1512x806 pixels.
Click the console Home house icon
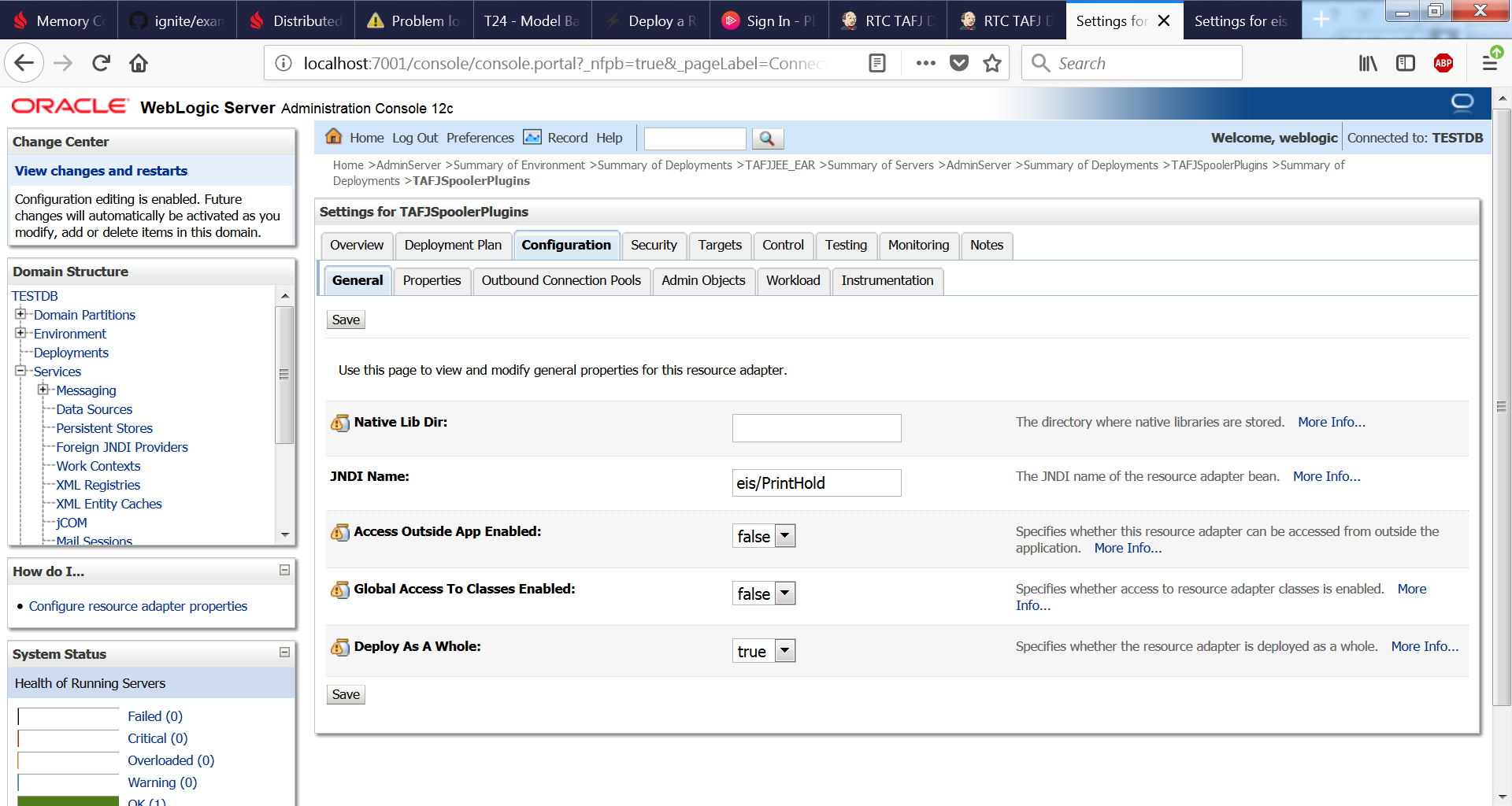coord(334,137)
